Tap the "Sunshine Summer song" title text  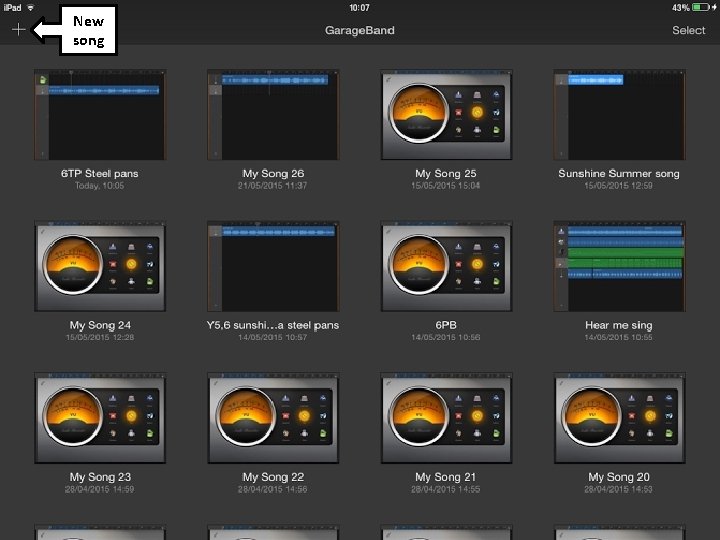619,174
